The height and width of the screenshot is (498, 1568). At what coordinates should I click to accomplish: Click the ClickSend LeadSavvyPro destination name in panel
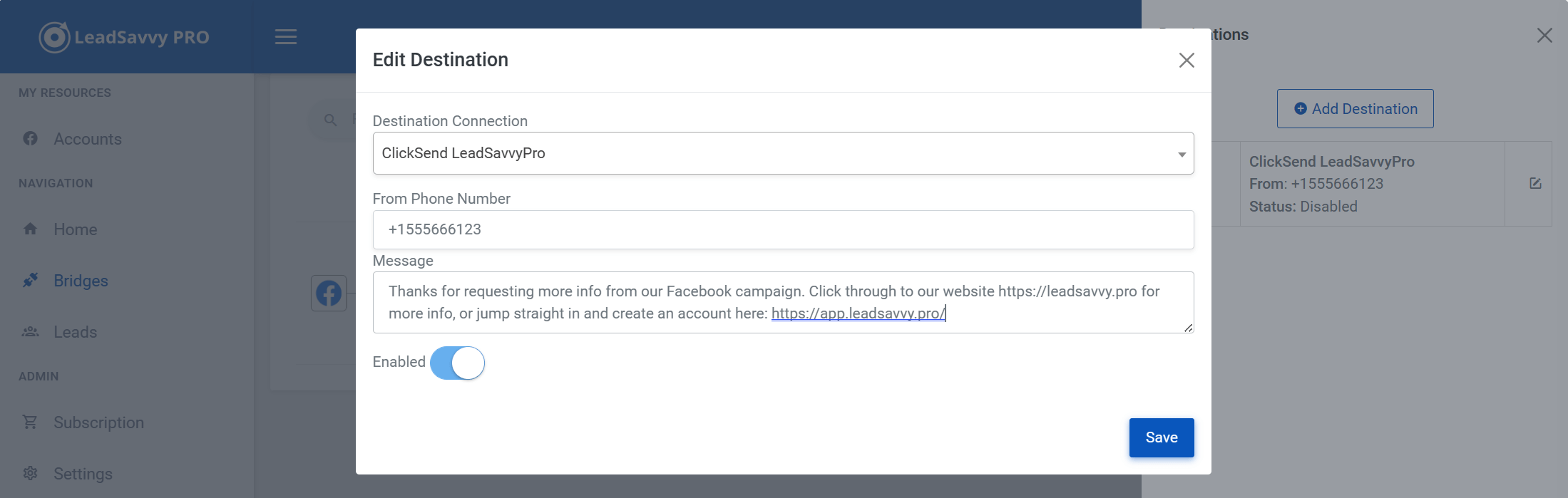pyautogui.click(x=1332, y=162)
